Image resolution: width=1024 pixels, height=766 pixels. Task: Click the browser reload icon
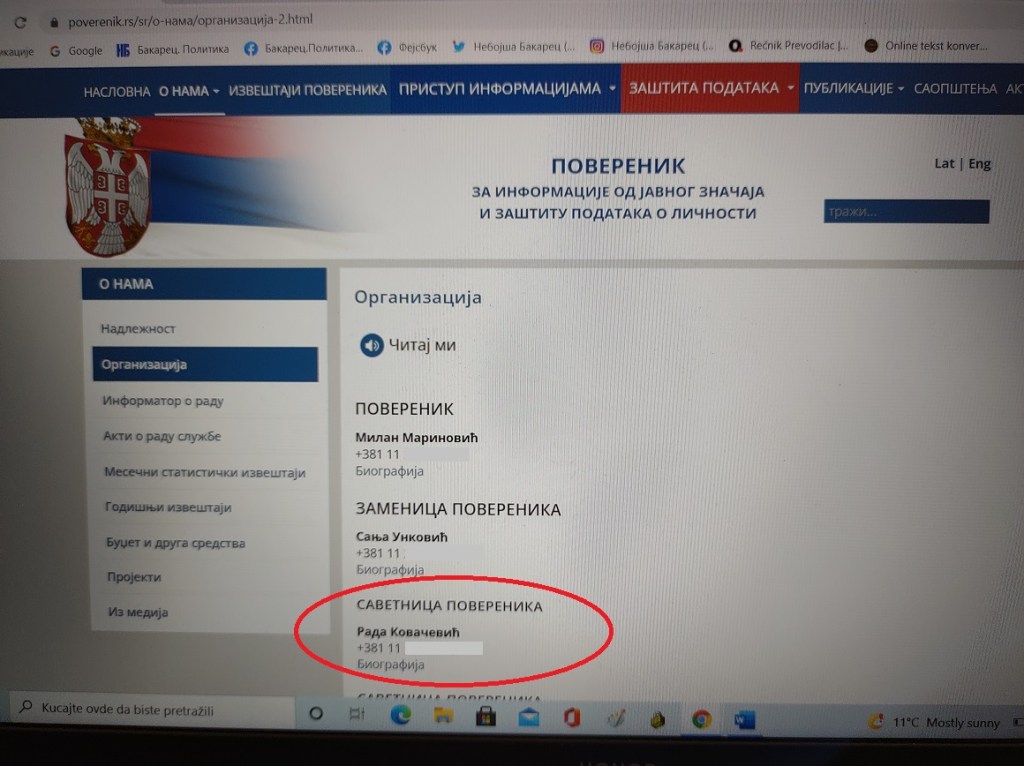20,23
